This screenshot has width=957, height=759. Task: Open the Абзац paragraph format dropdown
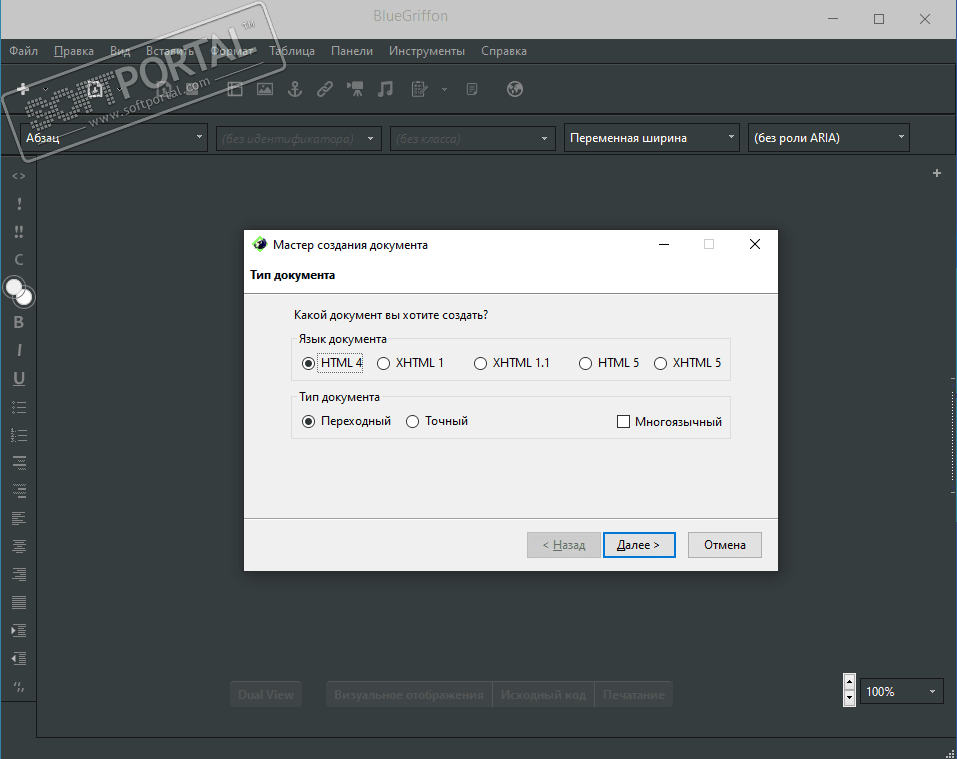pos(114,138)
